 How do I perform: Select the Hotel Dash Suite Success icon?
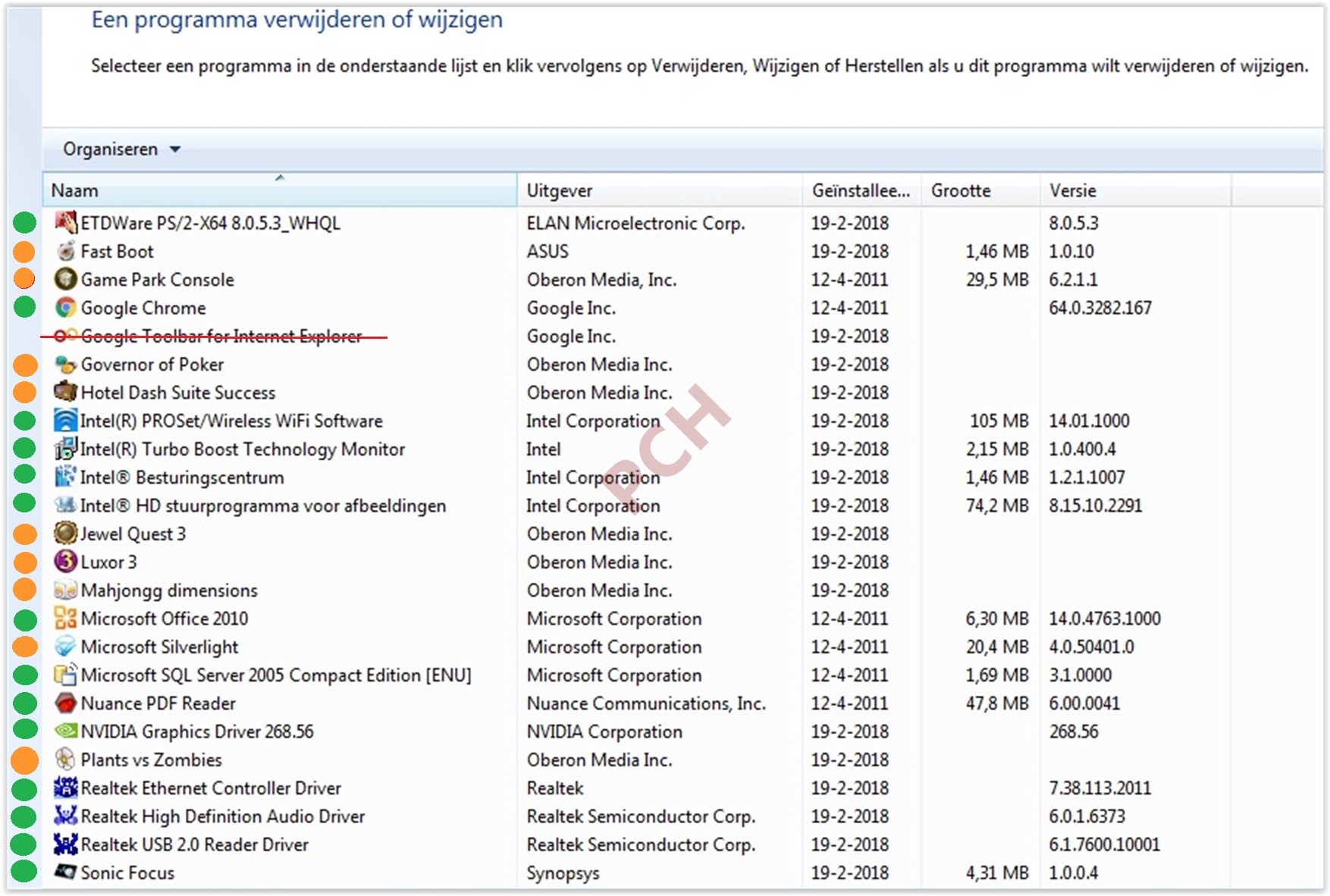[x=66, y=392]
